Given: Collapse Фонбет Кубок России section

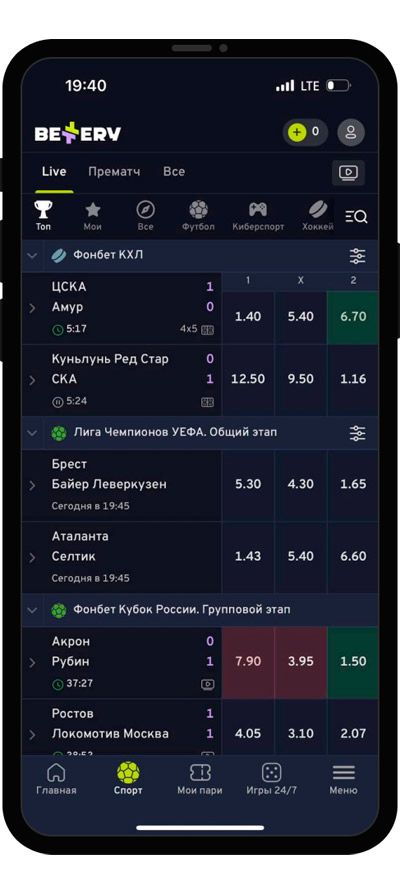Looking at the screenshot, I should pyautogui.click(x=32, y=611).
